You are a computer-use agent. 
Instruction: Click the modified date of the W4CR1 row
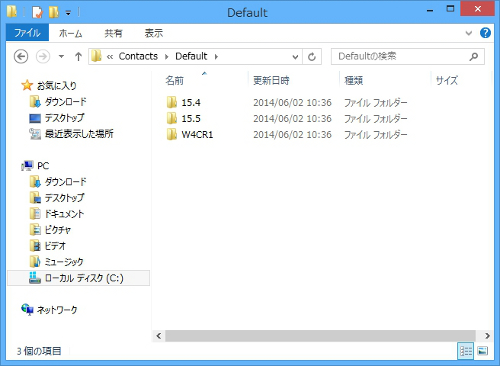point(292,134)
